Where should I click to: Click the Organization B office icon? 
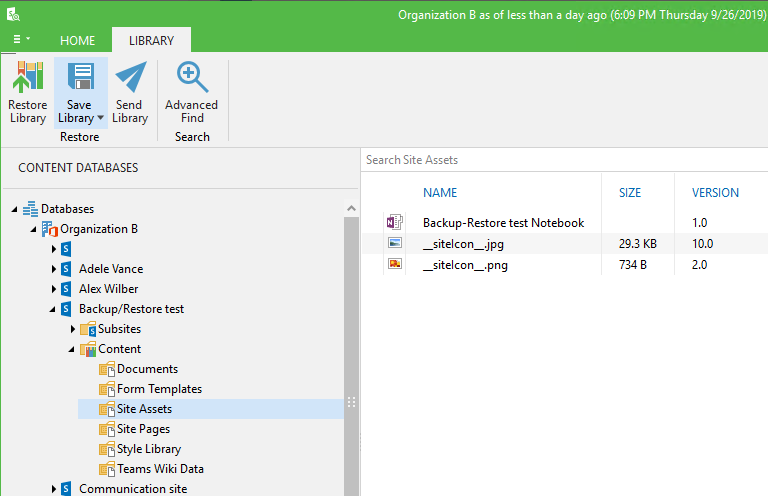point(49,229)
